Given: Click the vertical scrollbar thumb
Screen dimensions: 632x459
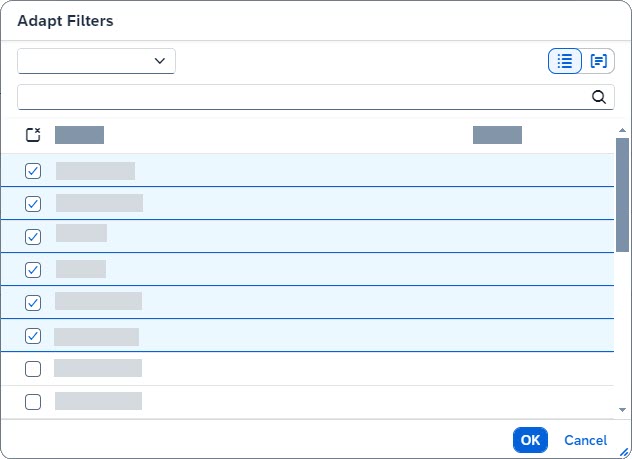Looking at the screenshot, I should click(x=622, y=195).
